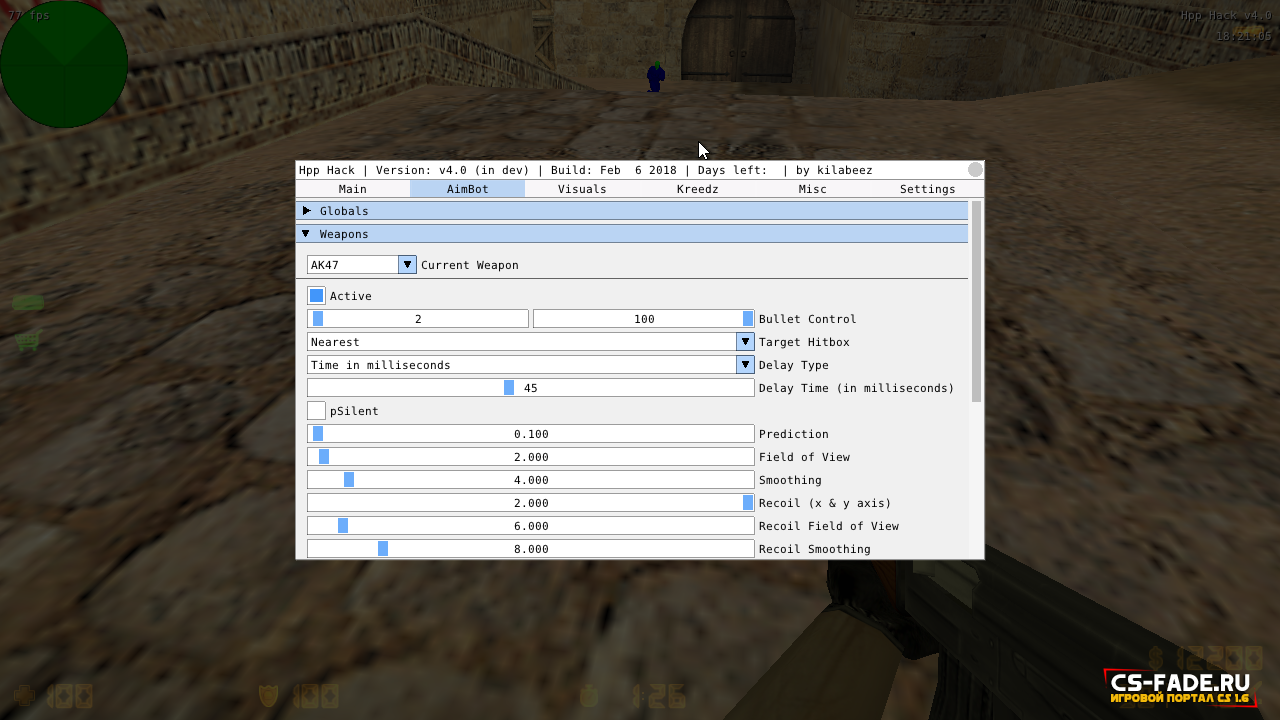
Task: Close the Hpp Hack menu window
Action: pos(975,170)
